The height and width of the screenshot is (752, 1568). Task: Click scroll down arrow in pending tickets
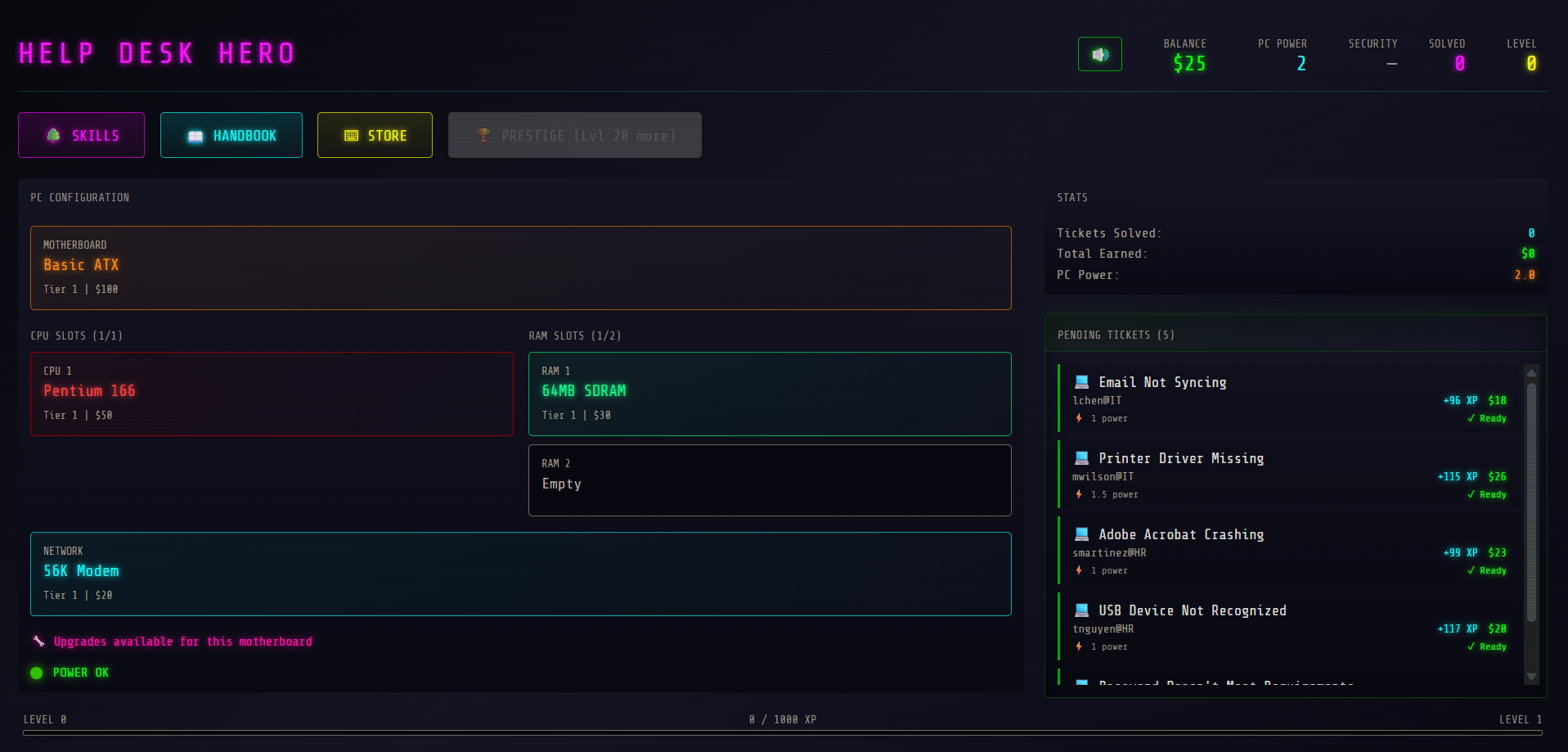coord(1531,677)
